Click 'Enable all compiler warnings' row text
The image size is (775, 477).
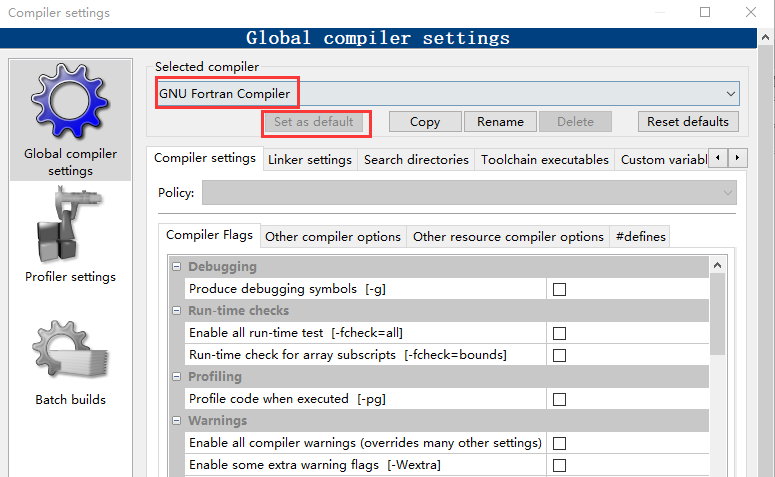pyautogui.click(x=365, y=443)
